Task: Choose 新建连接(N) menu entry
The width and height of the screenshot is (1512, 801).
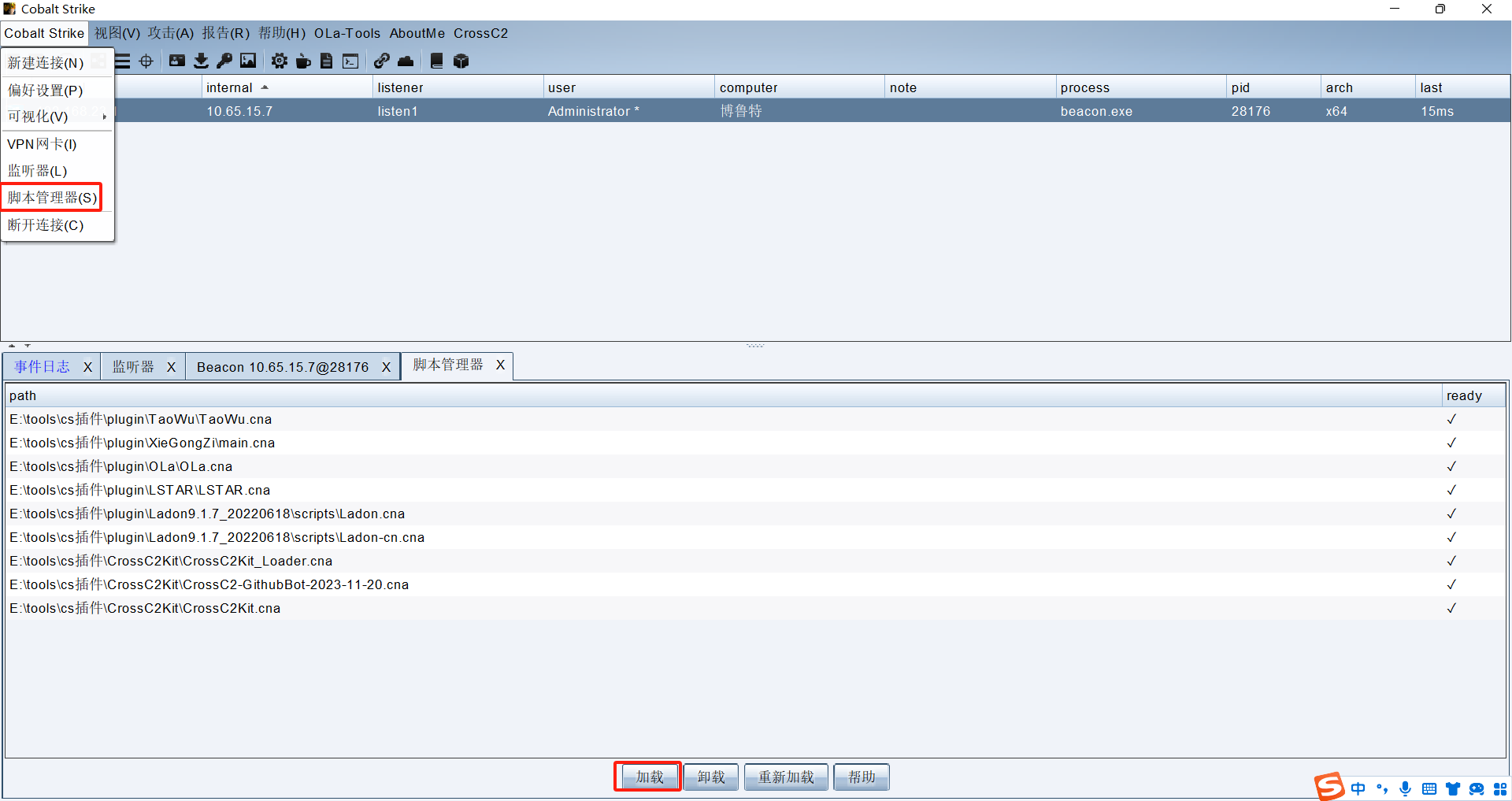Action: (x=57, y=63)
